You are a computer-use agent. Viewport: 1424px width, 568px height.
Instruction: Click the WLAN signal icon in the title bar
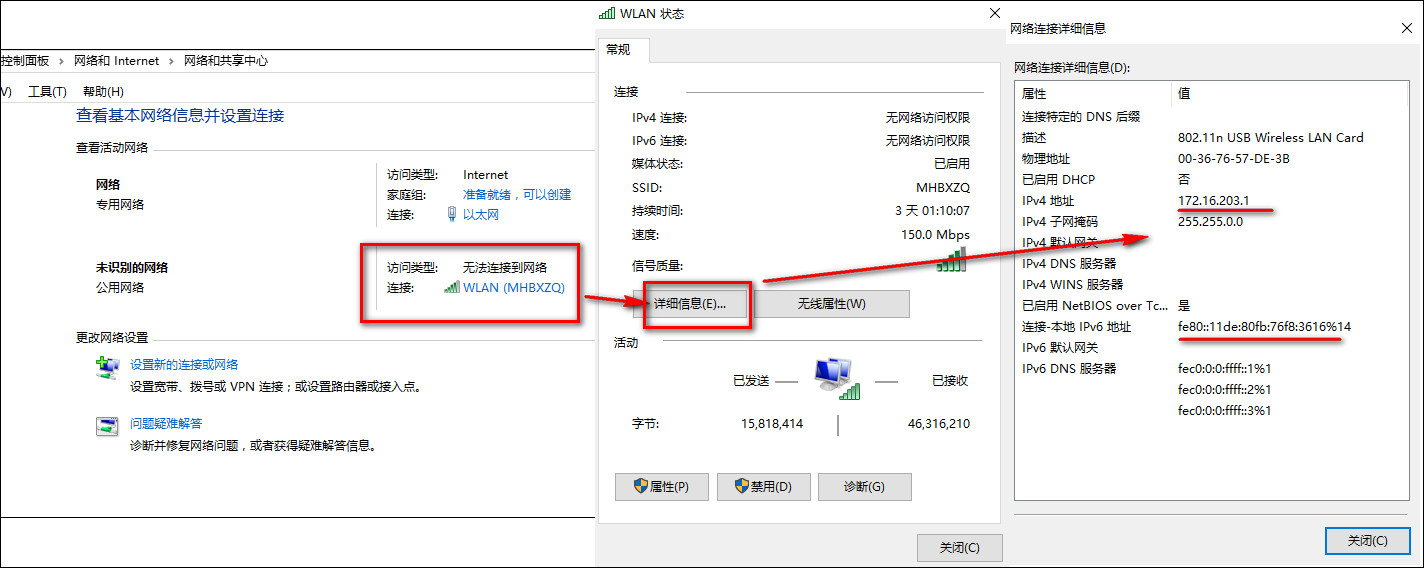(x=606, y=14)
